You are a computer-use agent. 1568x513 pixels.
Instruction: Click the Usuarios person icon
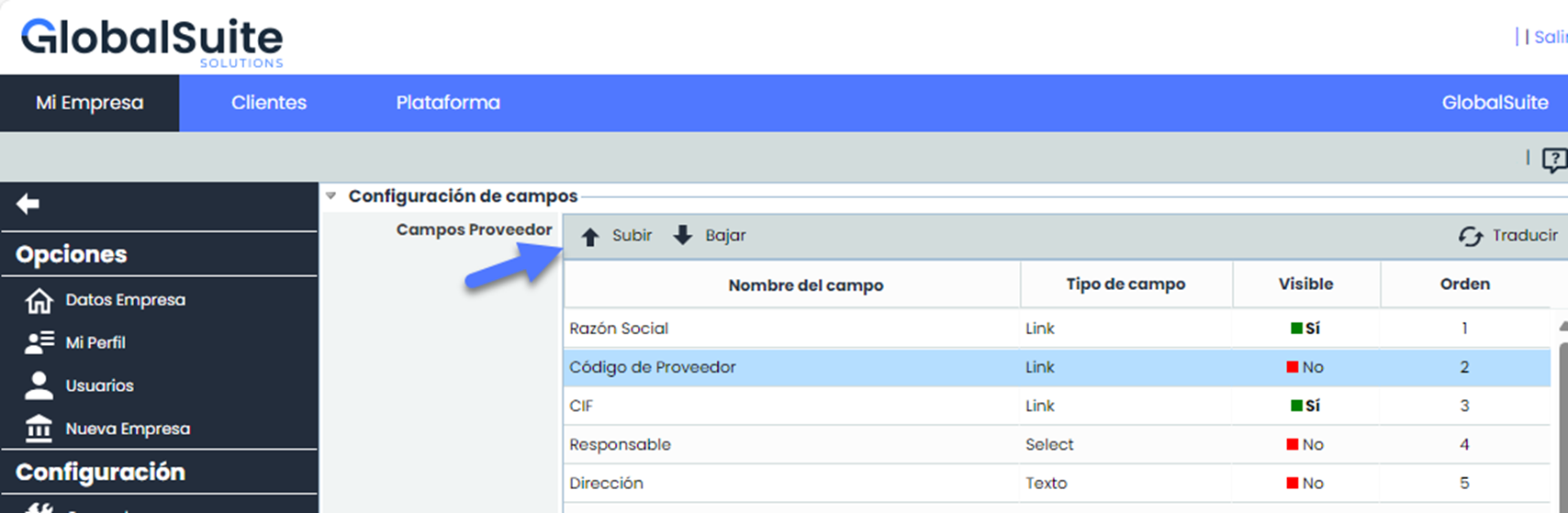[39, 385]
